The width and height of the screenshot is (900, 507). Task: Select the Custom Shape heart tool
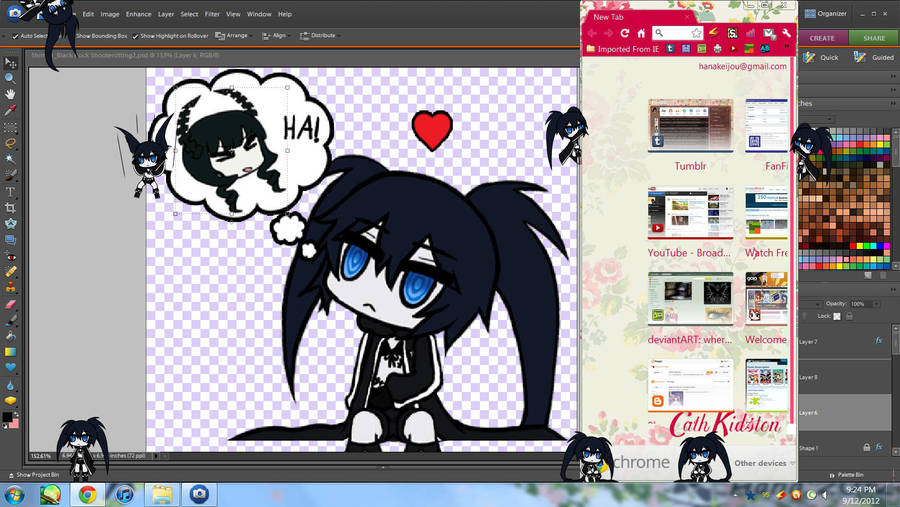point(10,367)
